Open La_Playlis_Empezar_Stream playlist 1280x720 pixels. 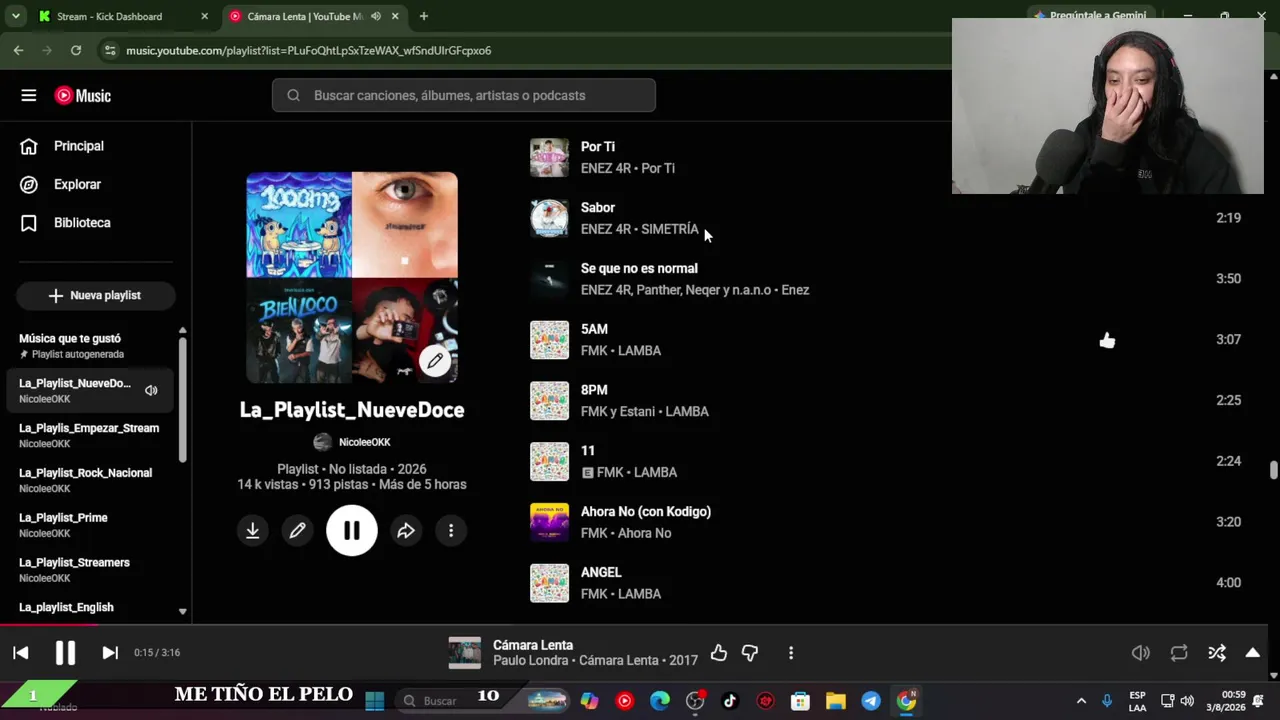tap(90, 435)
